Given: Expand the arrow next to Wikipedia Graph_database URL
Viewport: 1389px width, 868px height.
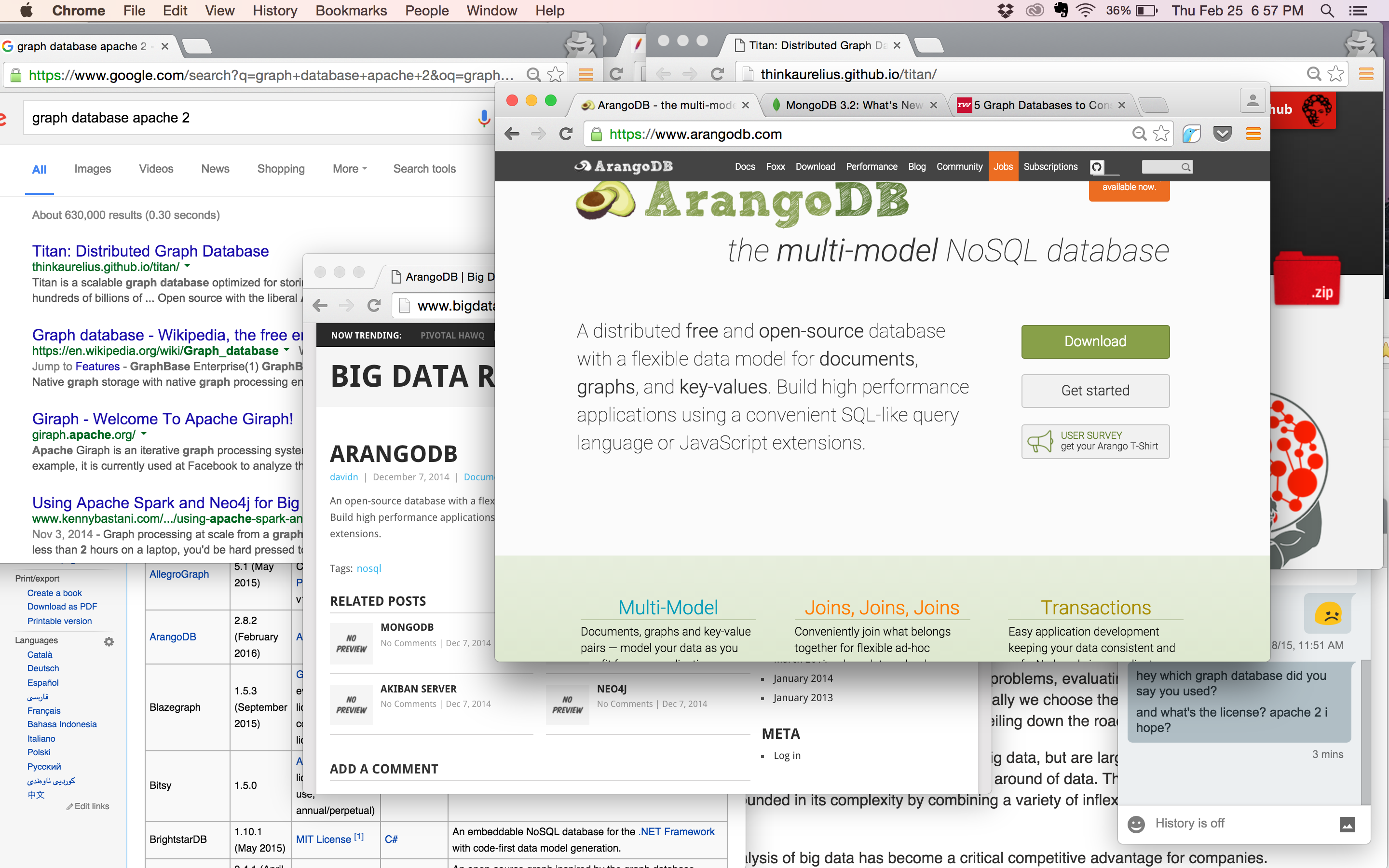Looking at the screenshot, I should (x=286, y=350).
